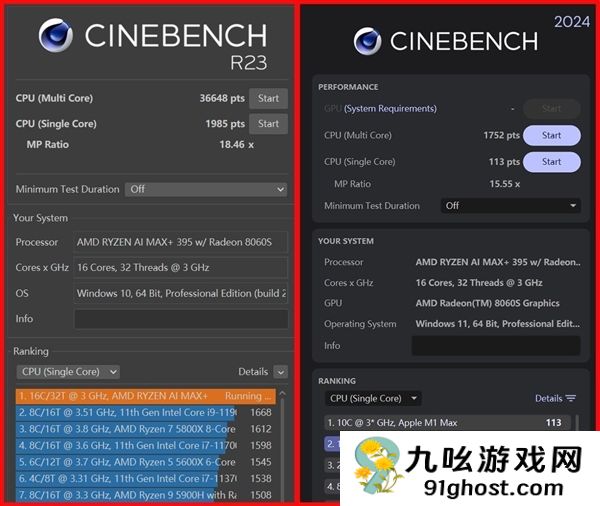Click the 2024 '16 Cores, 32 Threads @ 3 GHz' value
Image resolution: width=600 pixels, height=506 pixels.
[479, 283]
